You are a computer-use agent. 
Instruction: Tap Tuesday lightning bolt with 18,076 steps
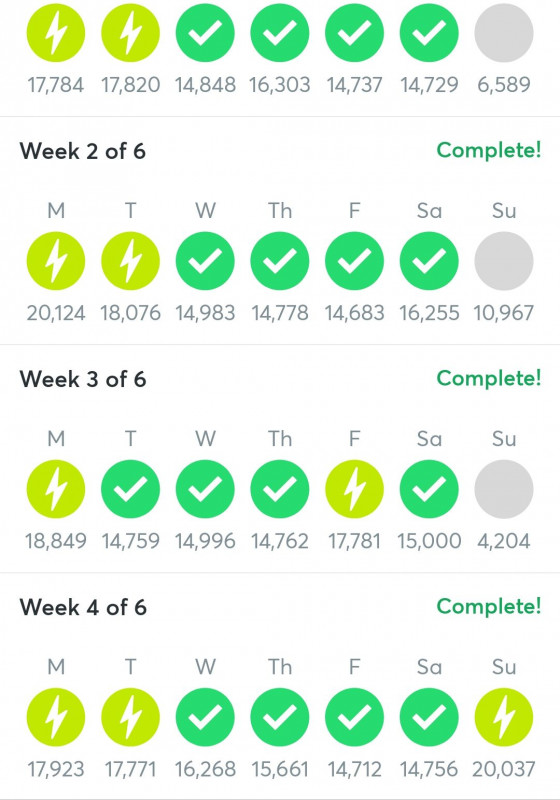pos(131,261)
